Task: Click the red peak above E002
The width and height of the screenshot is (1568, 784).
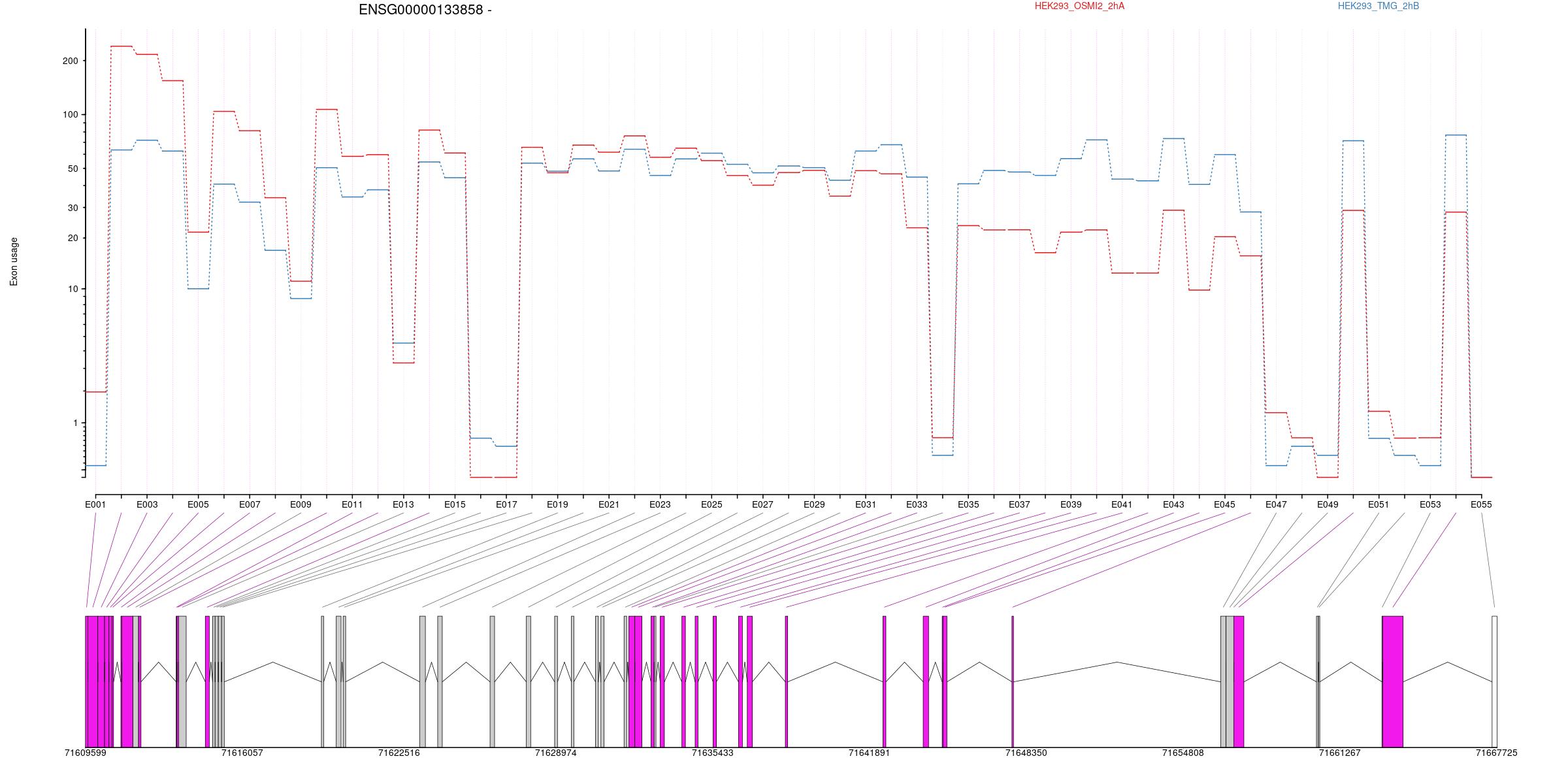Action: tap(122, 46)
